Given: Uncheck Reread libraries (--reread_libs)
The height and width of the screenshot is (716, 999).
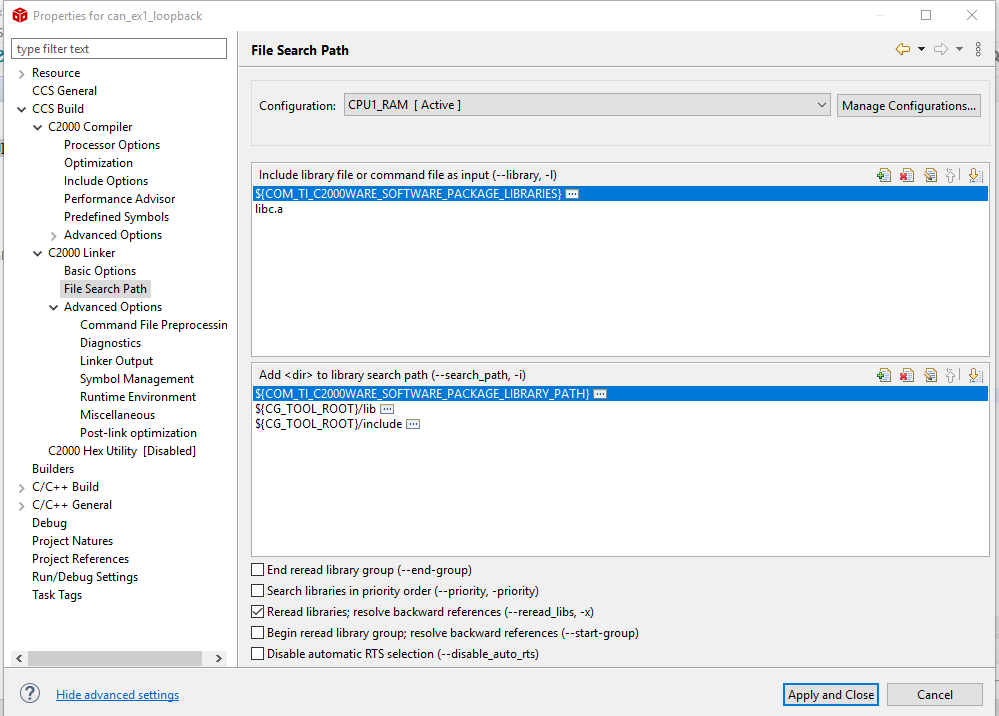Looking at the screenshot, I should click(x=257, y=612).
